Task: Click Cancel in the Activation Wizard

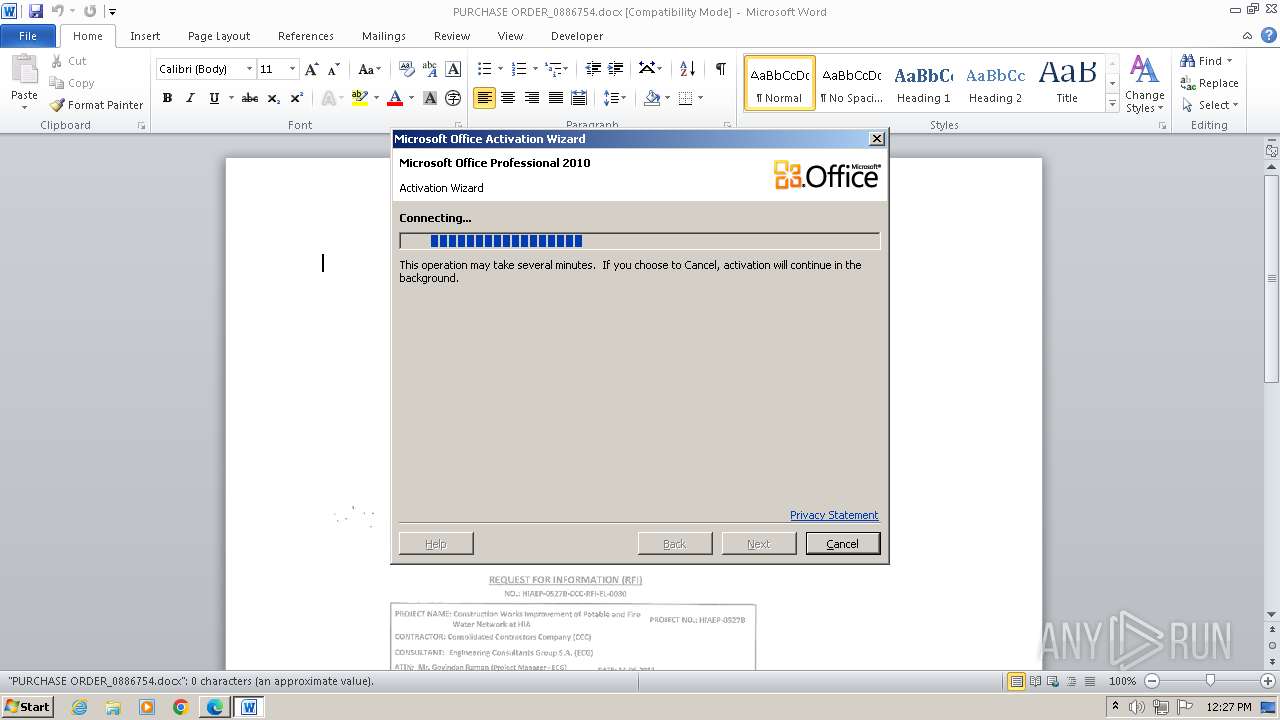Action: tap(843, 544)
